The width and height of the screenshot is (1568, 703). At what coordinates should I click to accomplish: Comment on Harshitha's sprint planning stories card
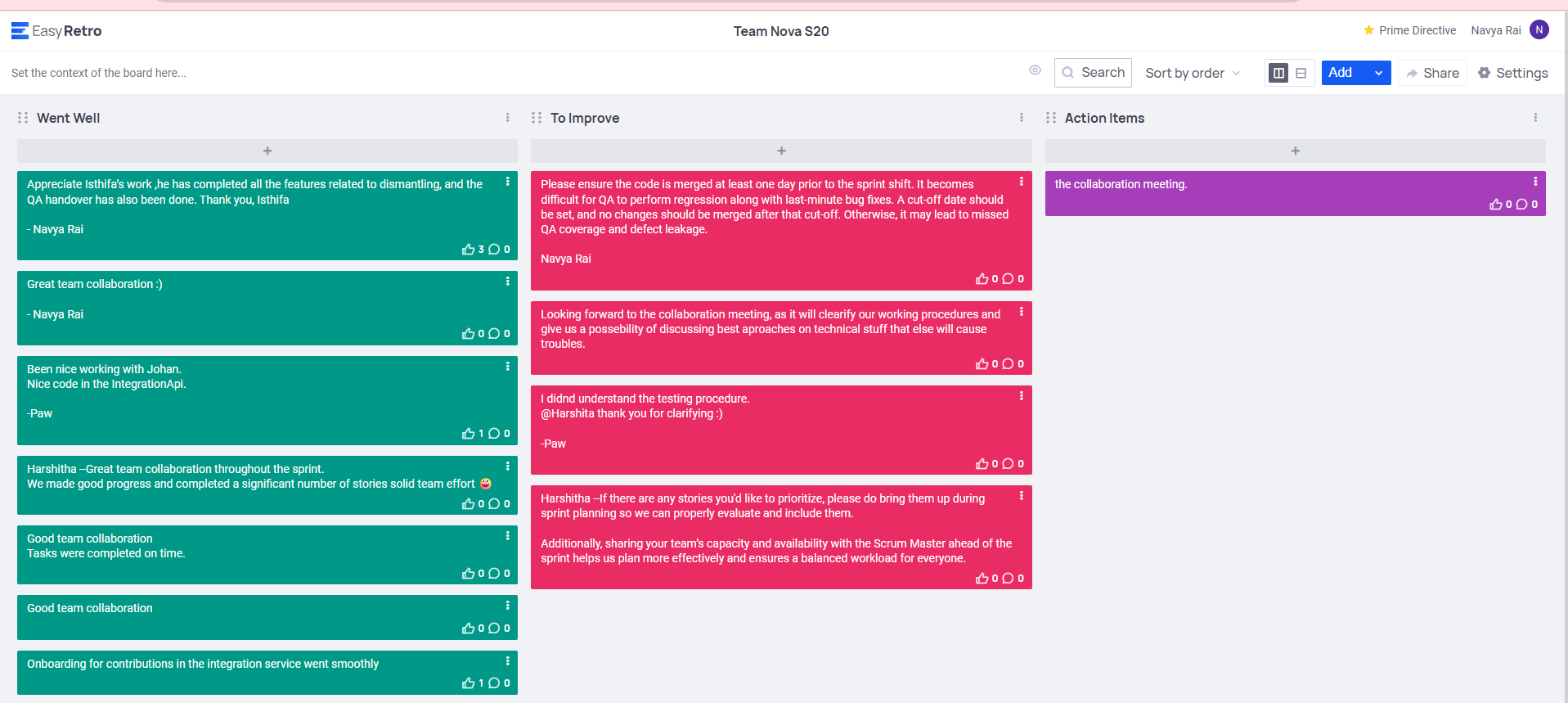pyautogui.click(x=1008, y=579)
